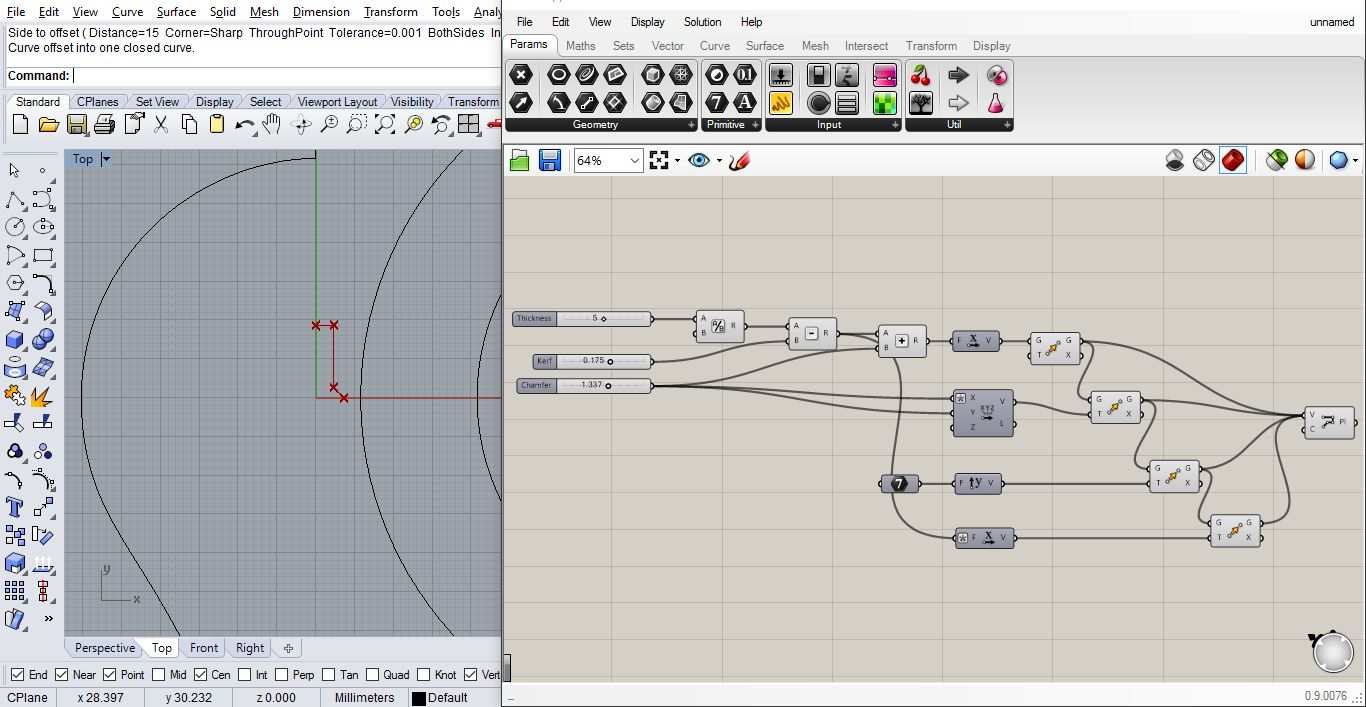Viewport: 1366px width, 707px height.
Task: Click the Millimeters units status button
Action: (364, 697)
